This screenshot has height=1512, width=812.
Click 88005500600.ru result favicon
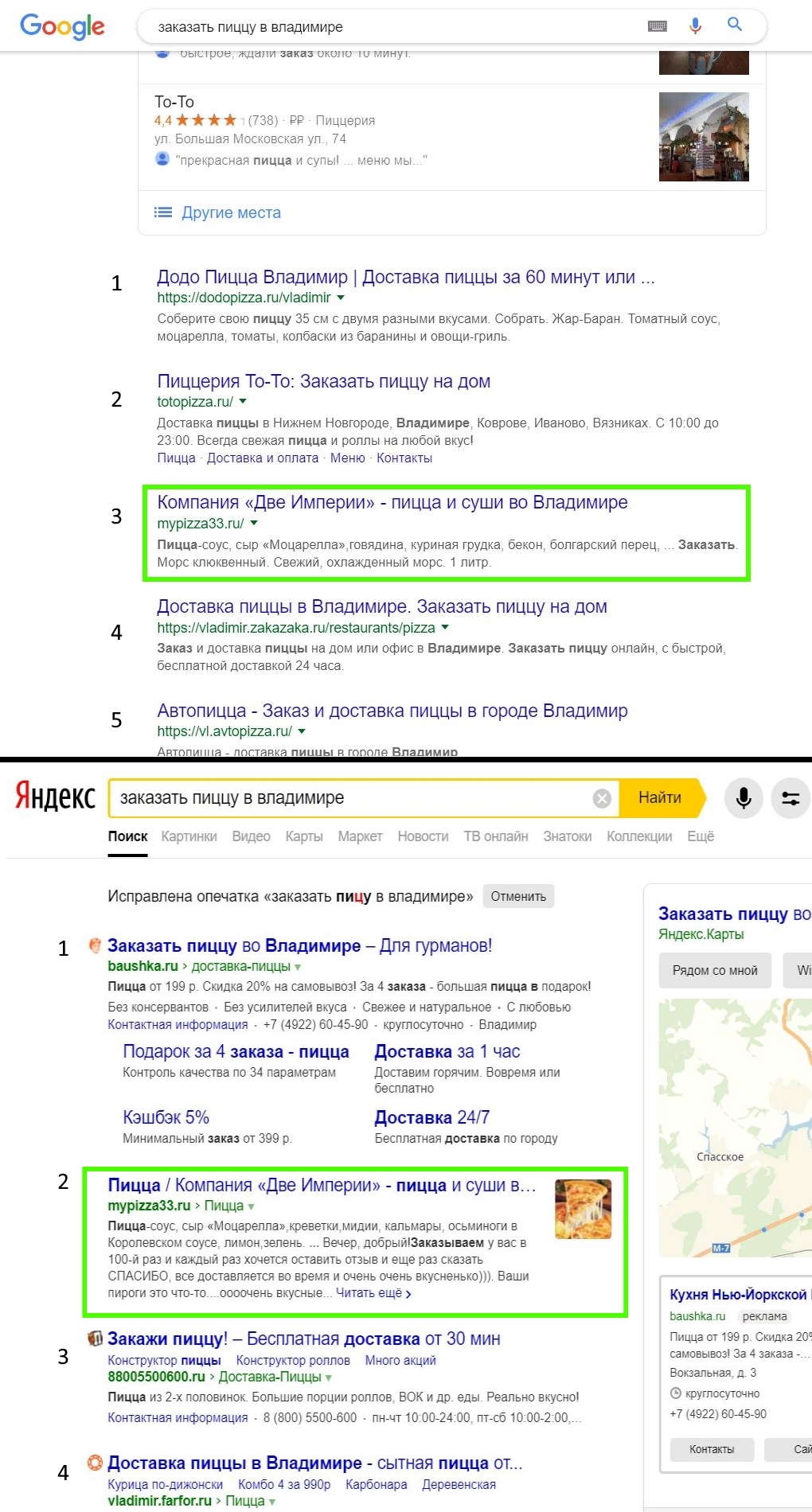(95, 1338)
